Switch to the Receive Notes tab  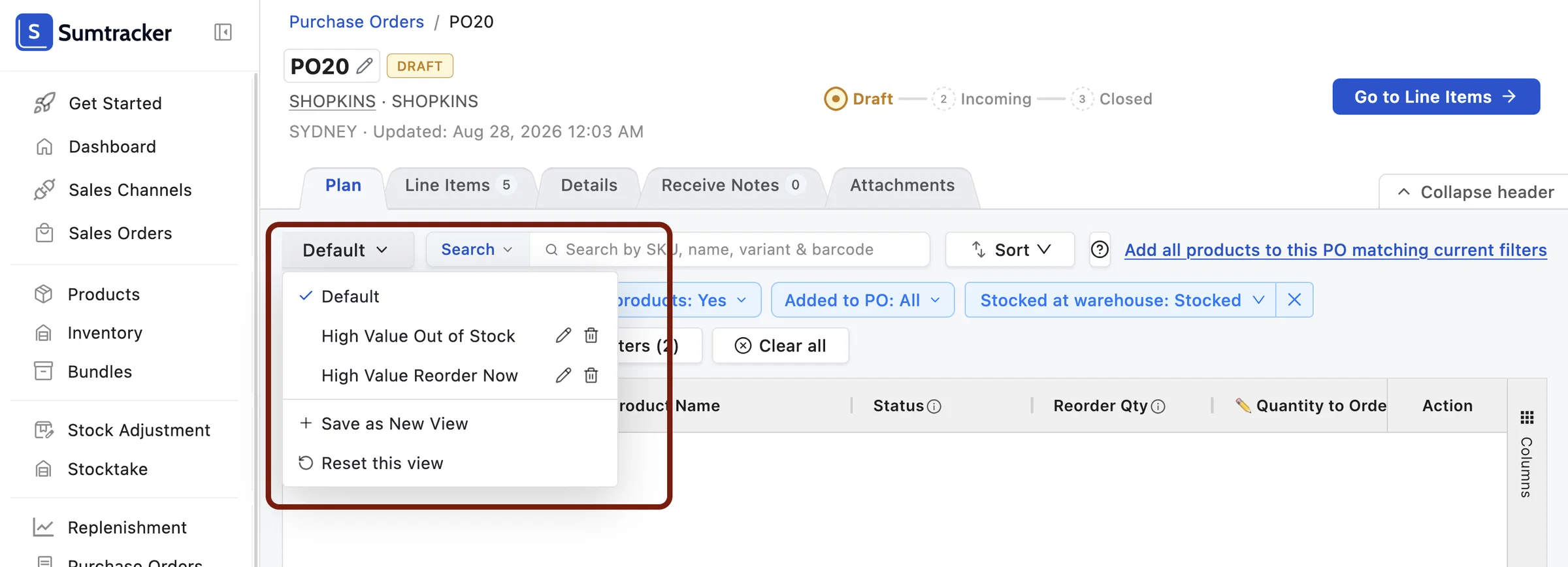tap(732, 186)
